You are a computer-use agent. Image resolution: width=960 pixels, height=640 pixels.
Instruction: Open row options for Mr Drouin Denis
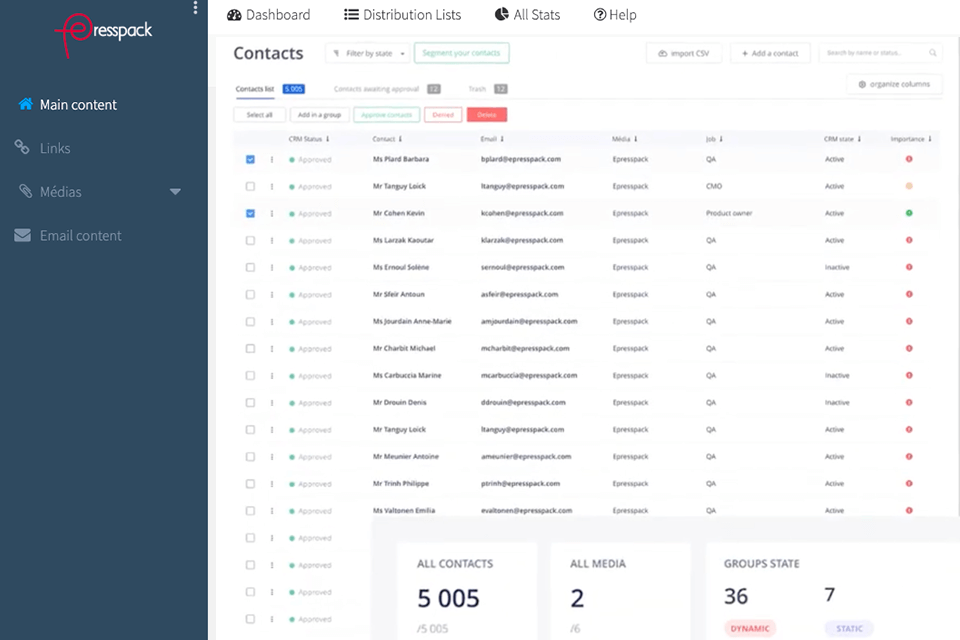(x=272, y=403)
